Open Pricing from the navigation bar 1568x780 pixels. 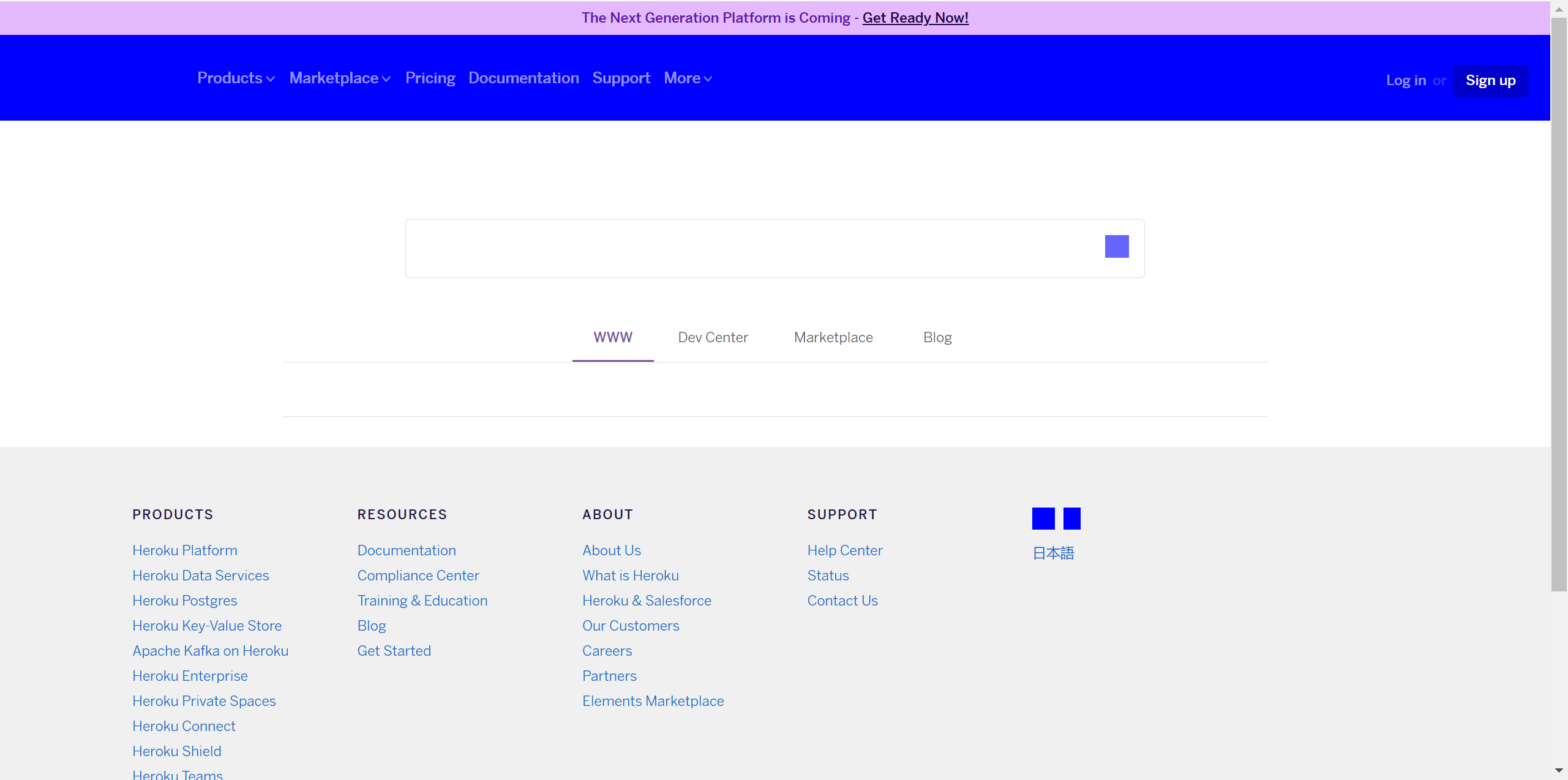pyautogui.click(x=430, y=78)
